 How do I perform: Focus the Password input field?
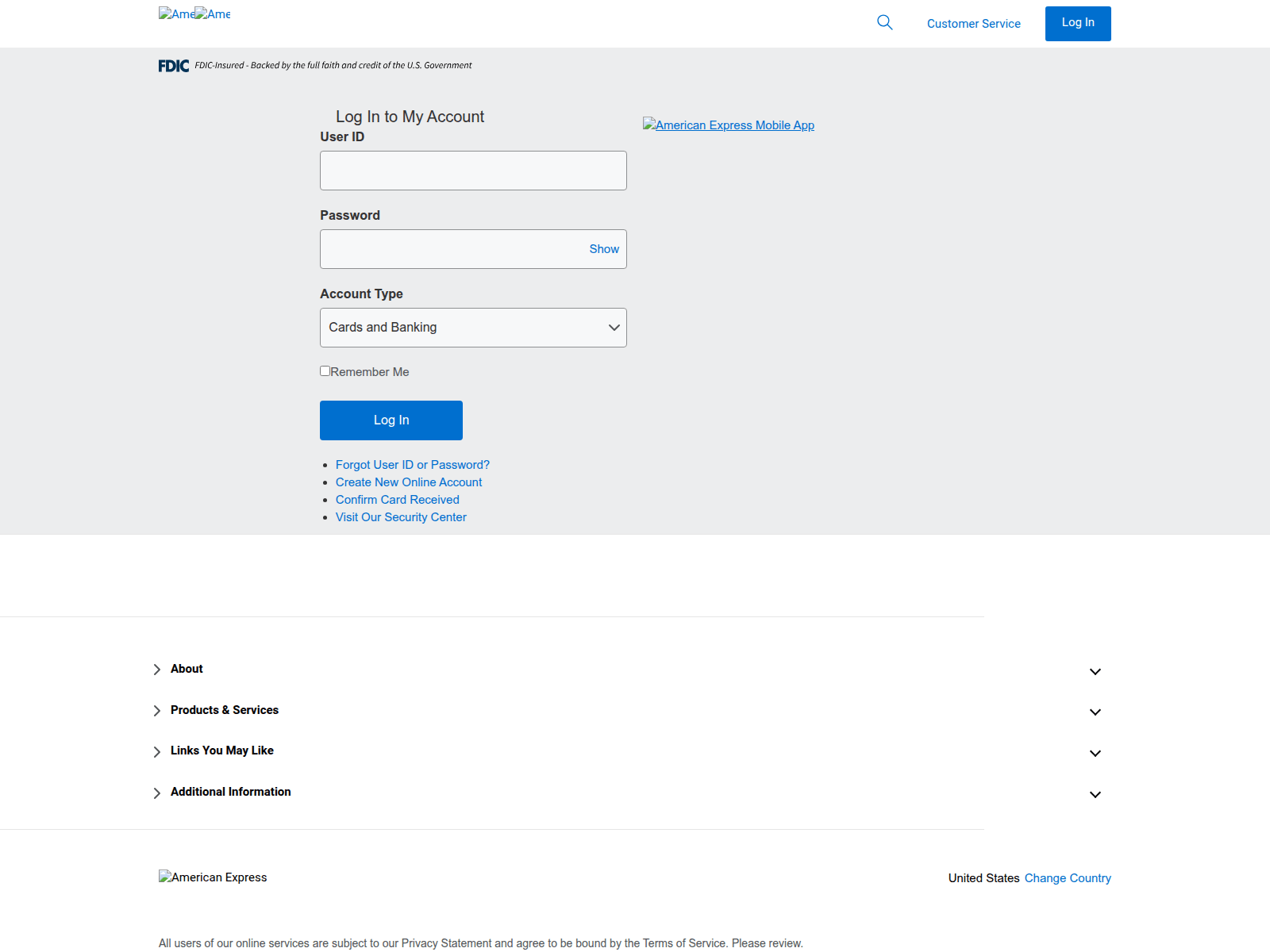pyautogui.click(x=473, y=249)
